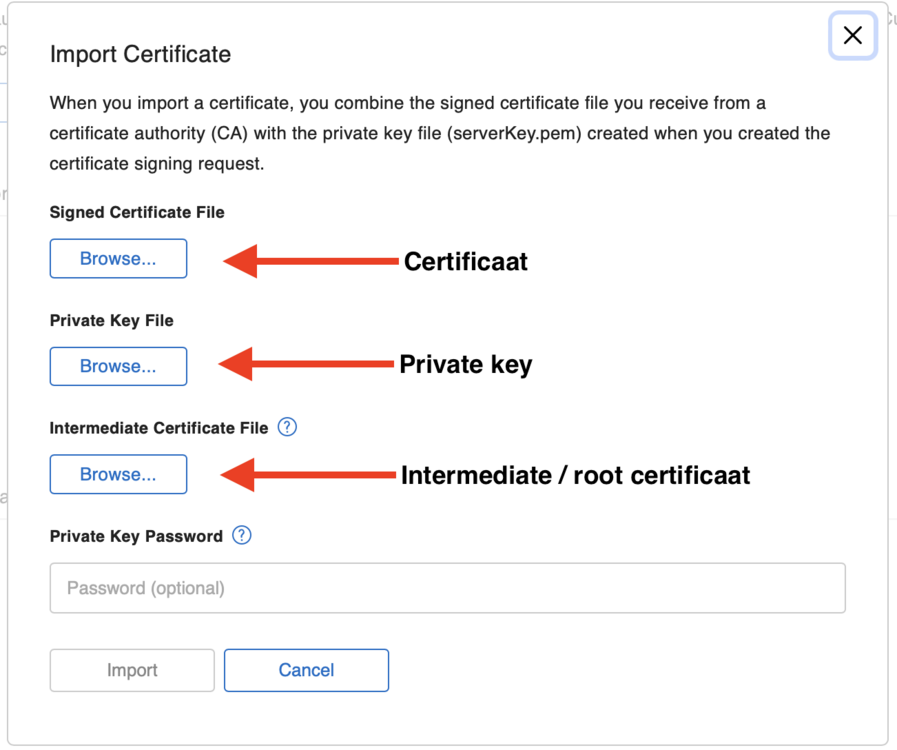Open help for Private Key Password

point(241,535)
